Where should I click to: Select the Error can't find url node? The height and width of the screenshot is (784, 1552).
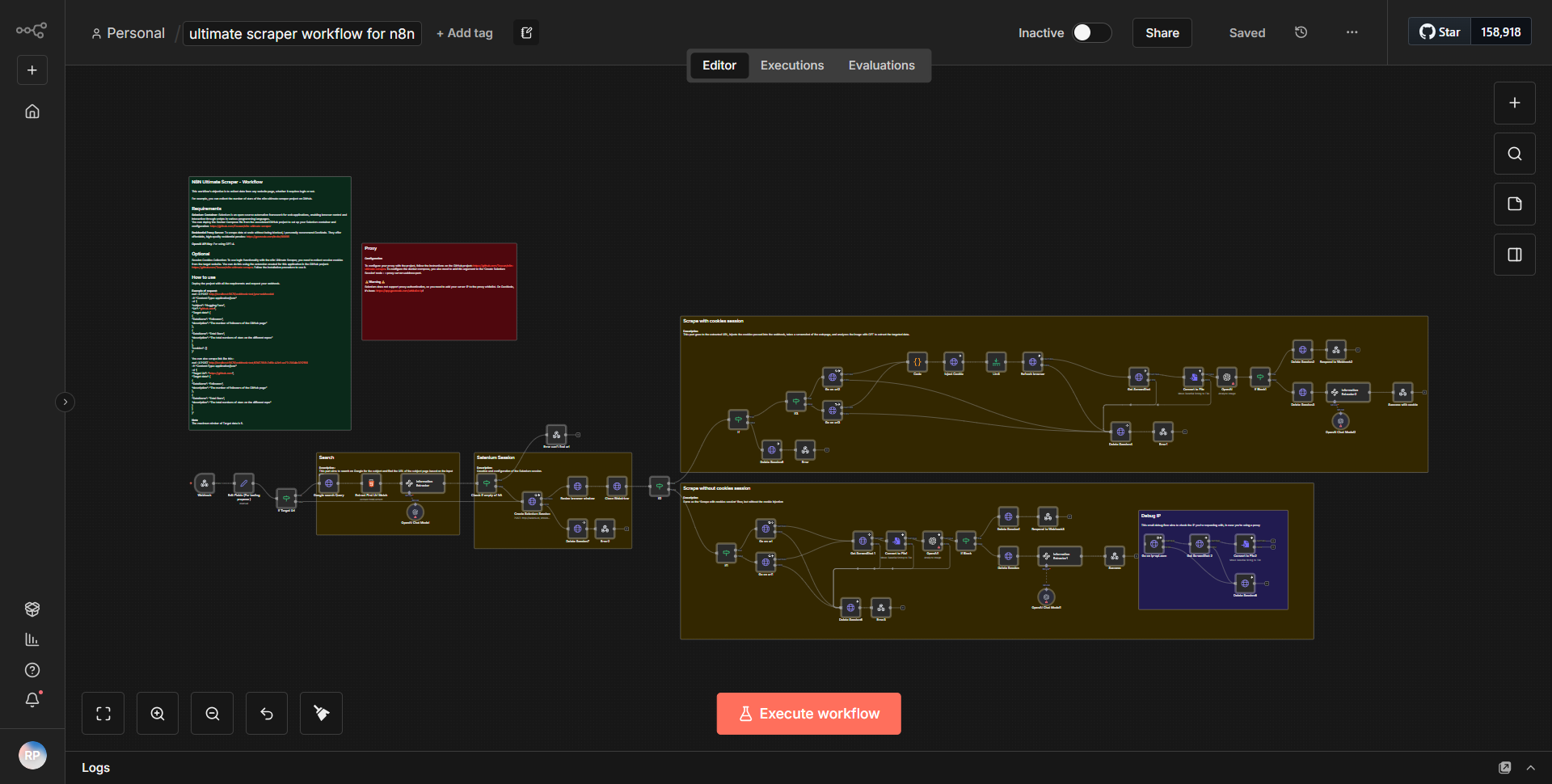(556, 435)
